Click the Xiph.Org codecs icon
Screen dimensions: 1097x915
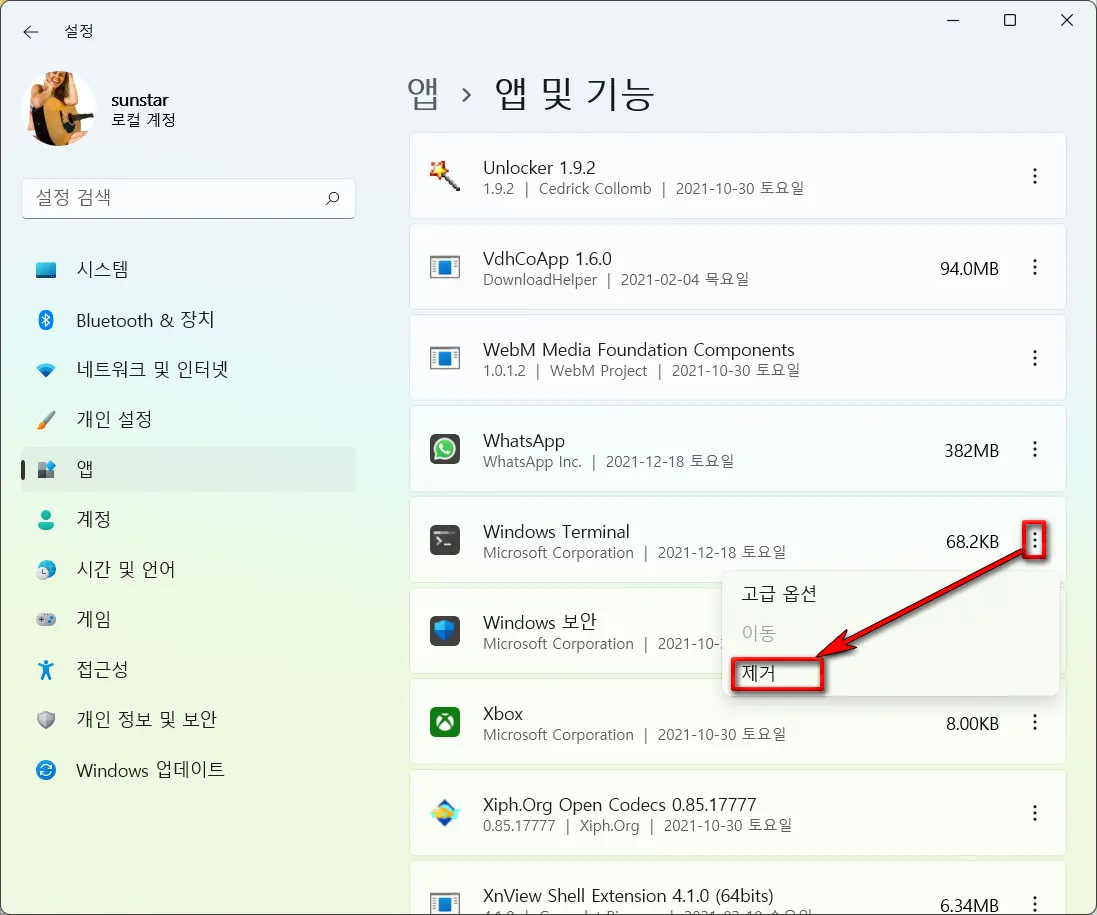click(x=445, y=813)
